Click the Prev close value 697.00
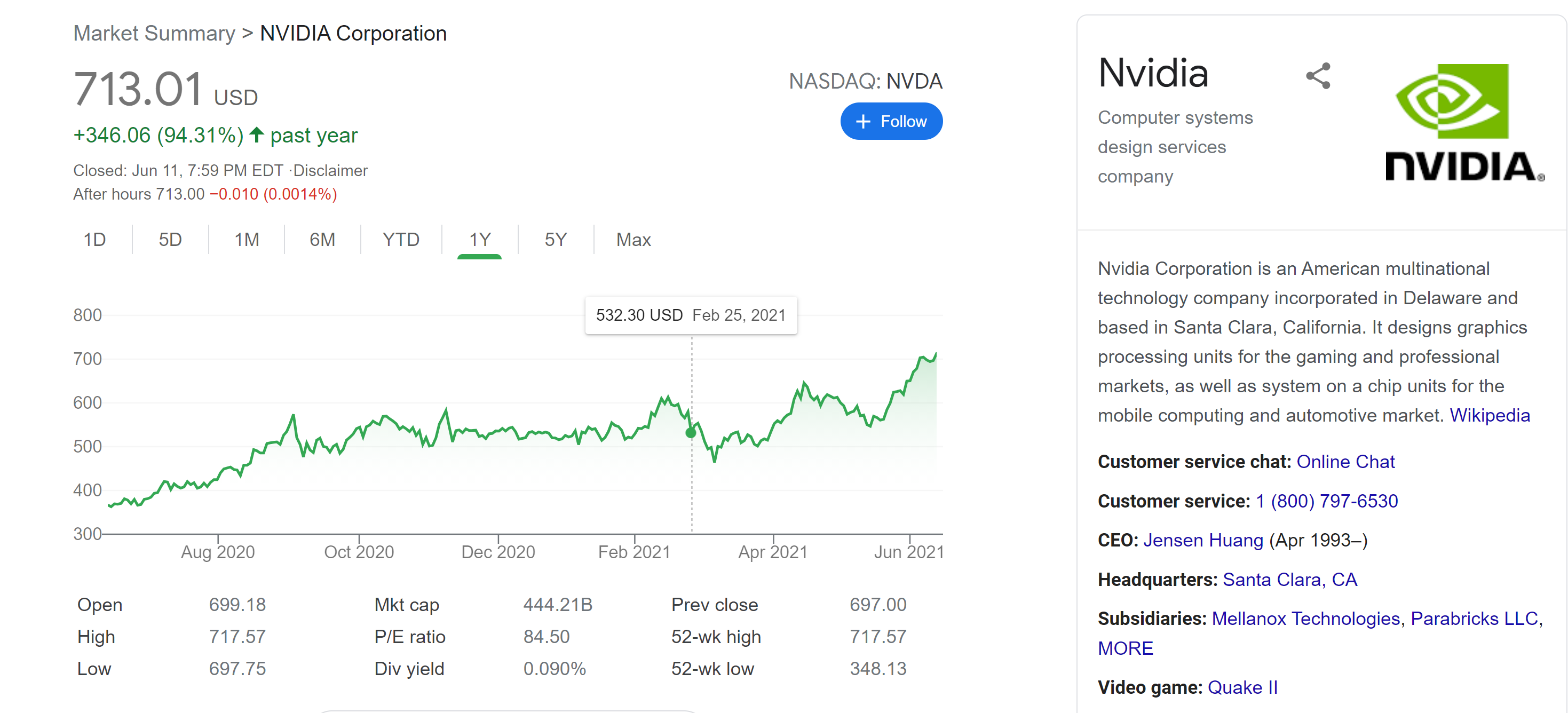Screen dimensions: 1568x713 [878, 605]
